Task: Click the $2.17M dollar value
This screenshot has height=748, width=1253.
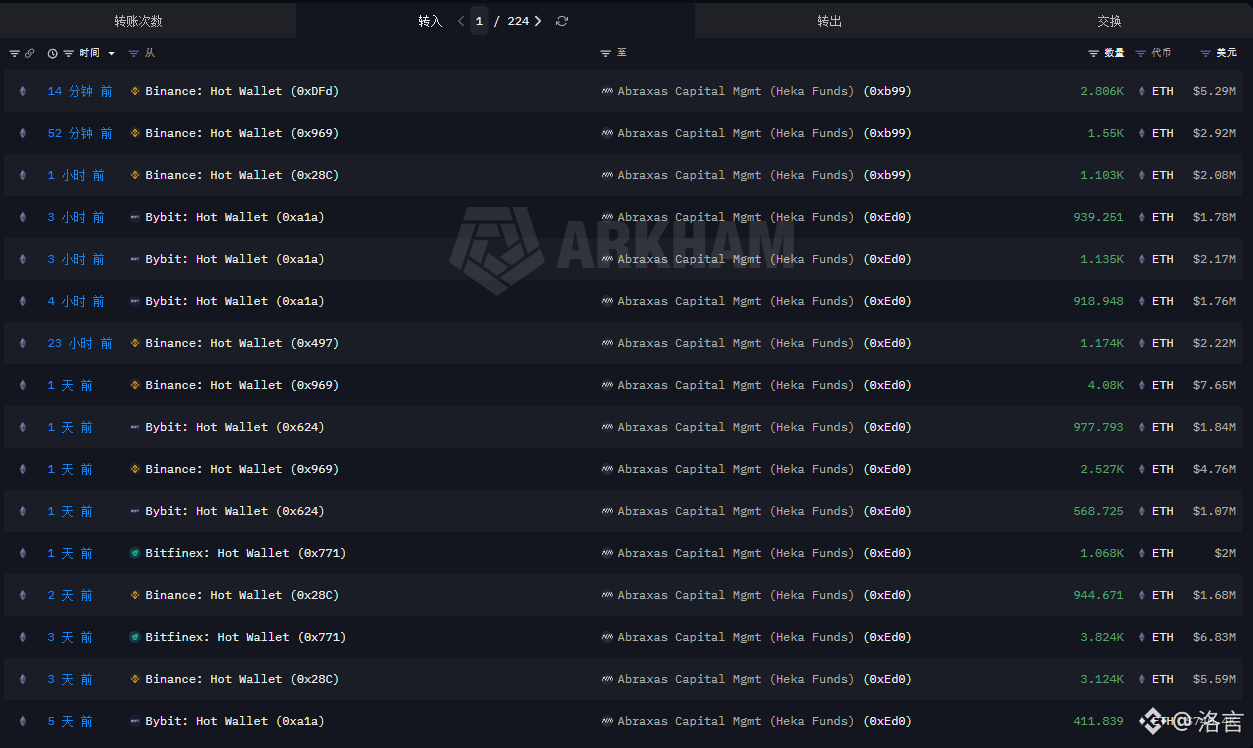Action: click(x=1214, y=259)
